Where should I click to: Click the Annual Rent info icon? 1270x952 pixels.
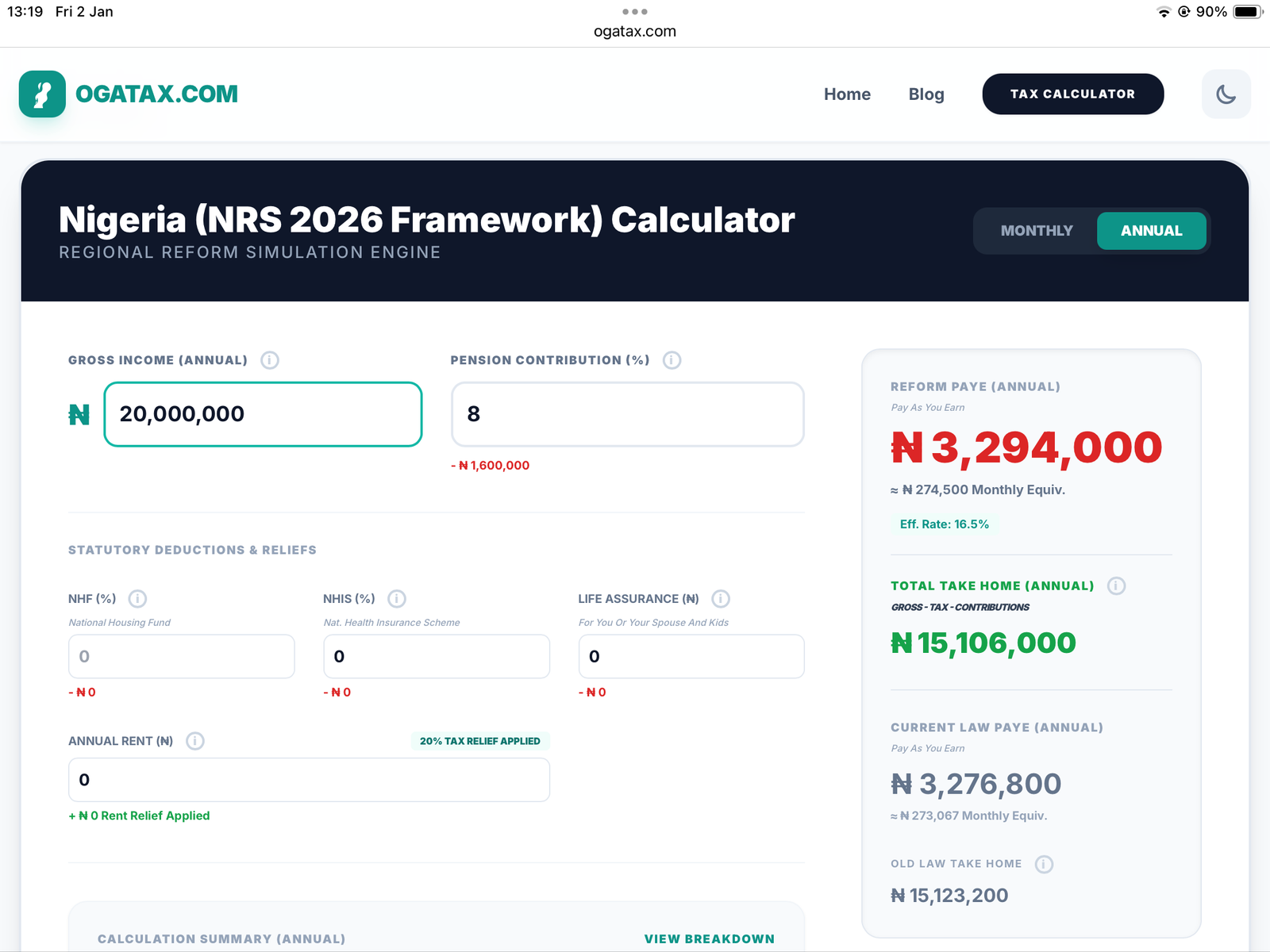pos(195,741)
